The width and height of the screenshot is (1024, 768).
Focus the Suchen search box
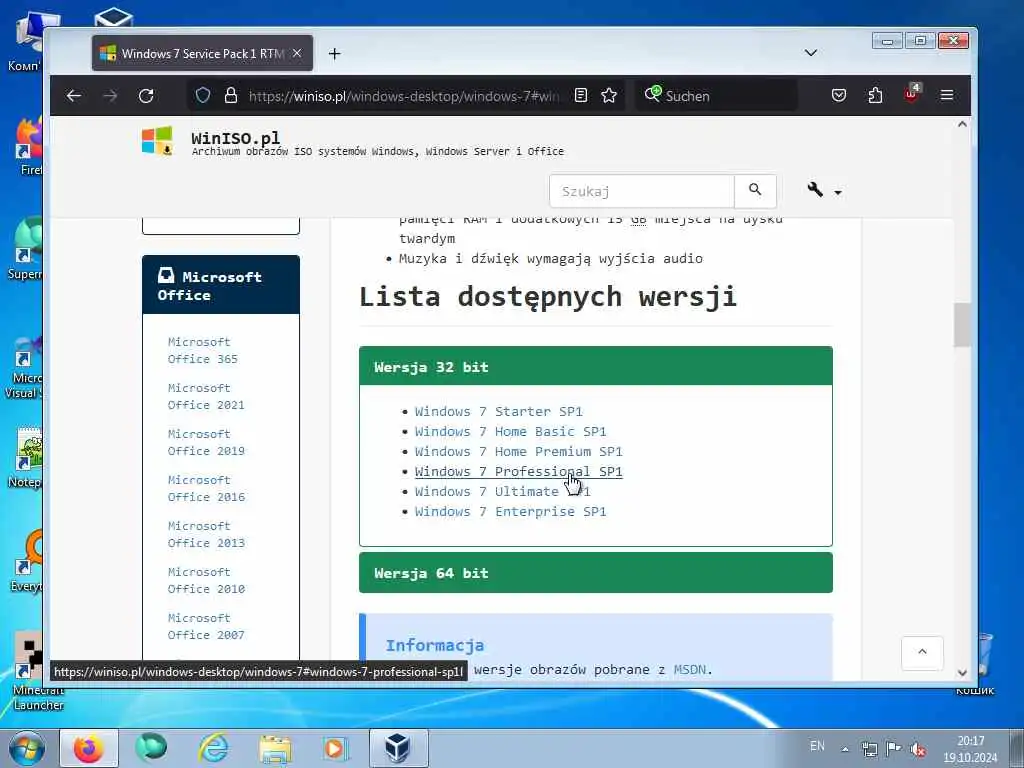[x=716, y=96]
